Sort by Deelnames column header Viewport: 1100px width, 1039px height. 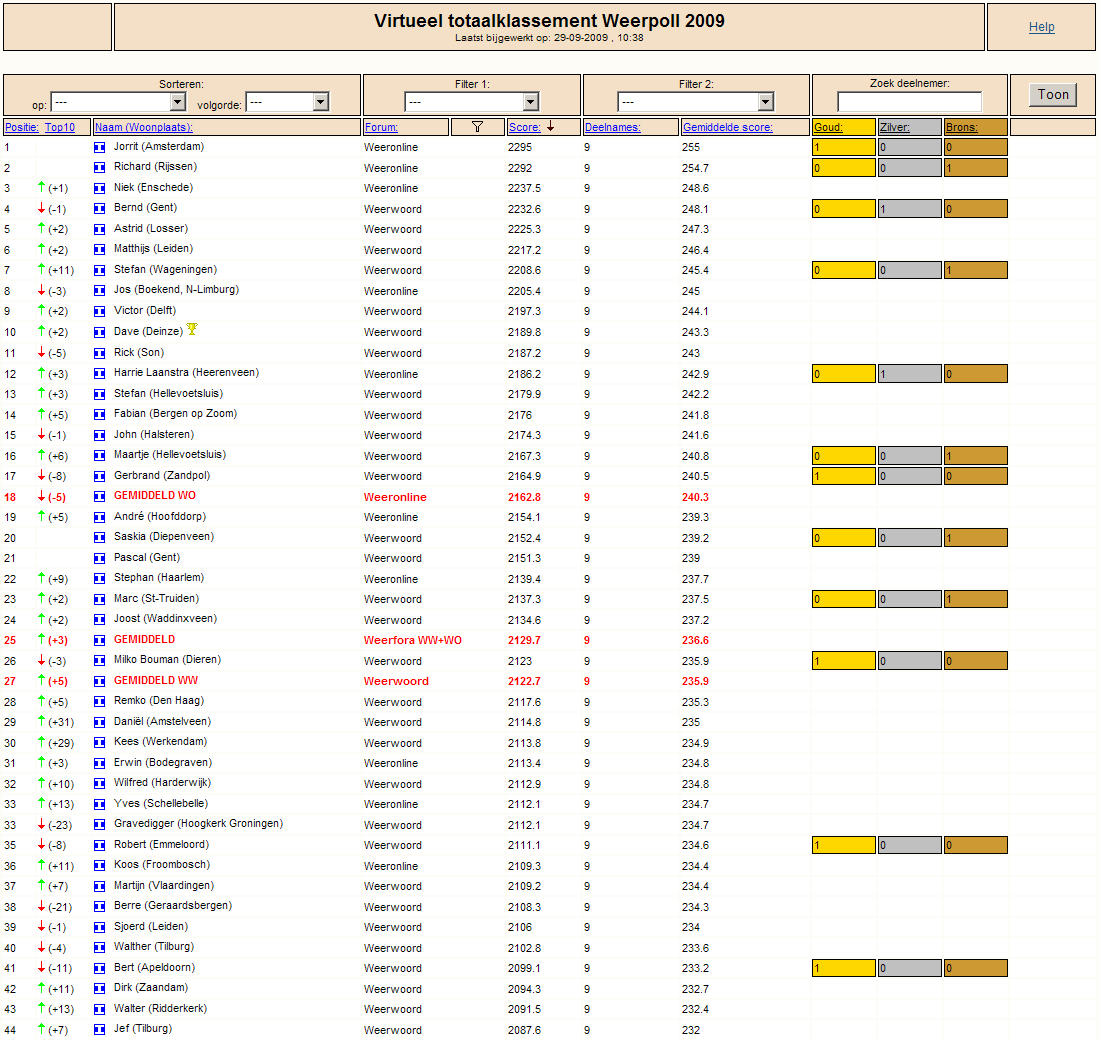[x=612, y=127]
